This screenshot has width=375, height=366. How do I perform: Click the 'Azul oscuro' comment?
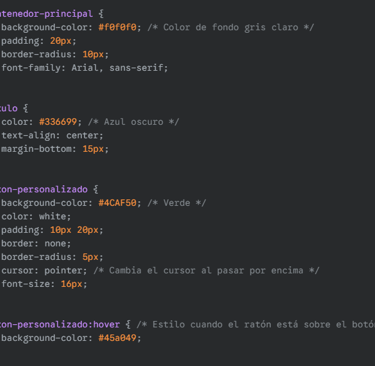(x=133, y=122)
